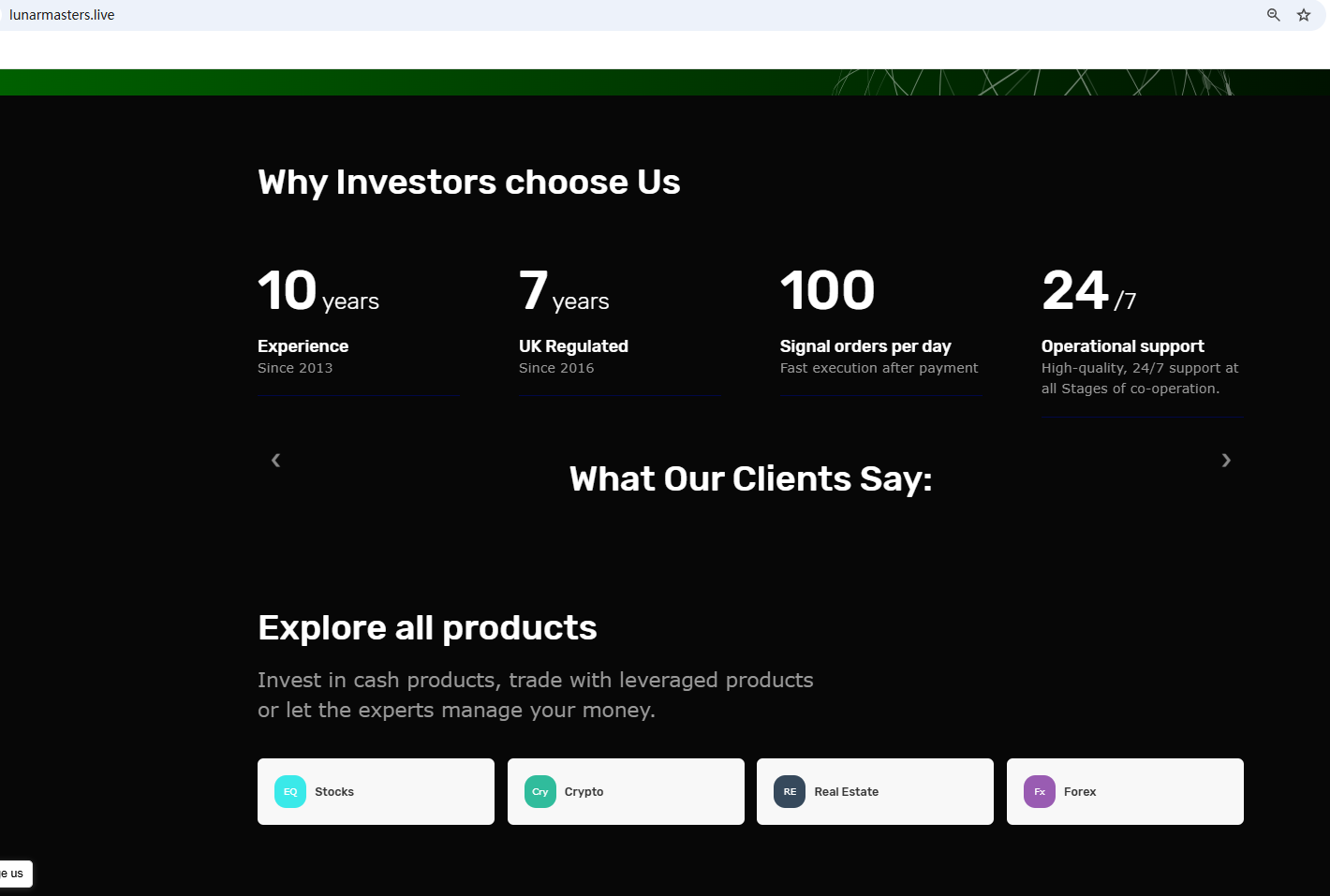This screenshot has height=896, width=1330.
Task: Open the Forex product label
Action: pos(1080,791)
